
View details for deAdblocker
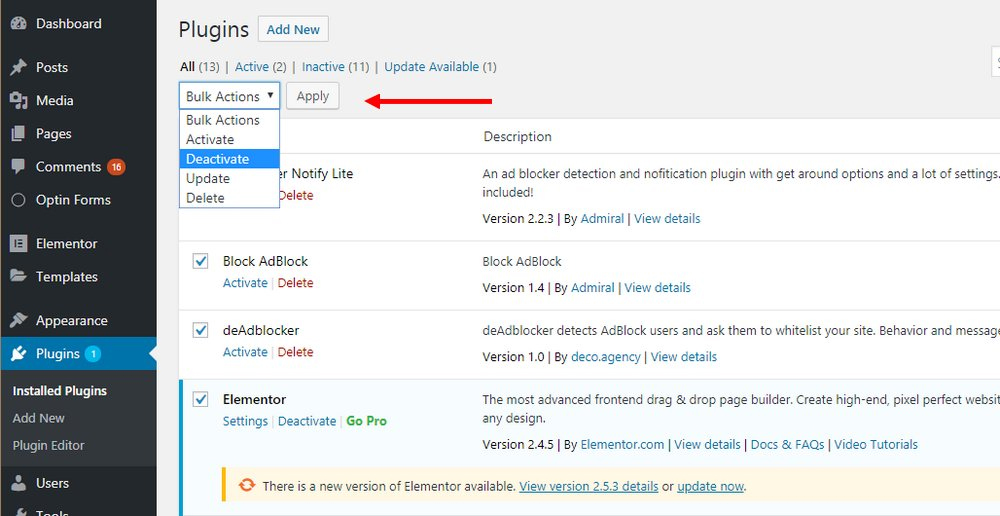coord(684,357)
